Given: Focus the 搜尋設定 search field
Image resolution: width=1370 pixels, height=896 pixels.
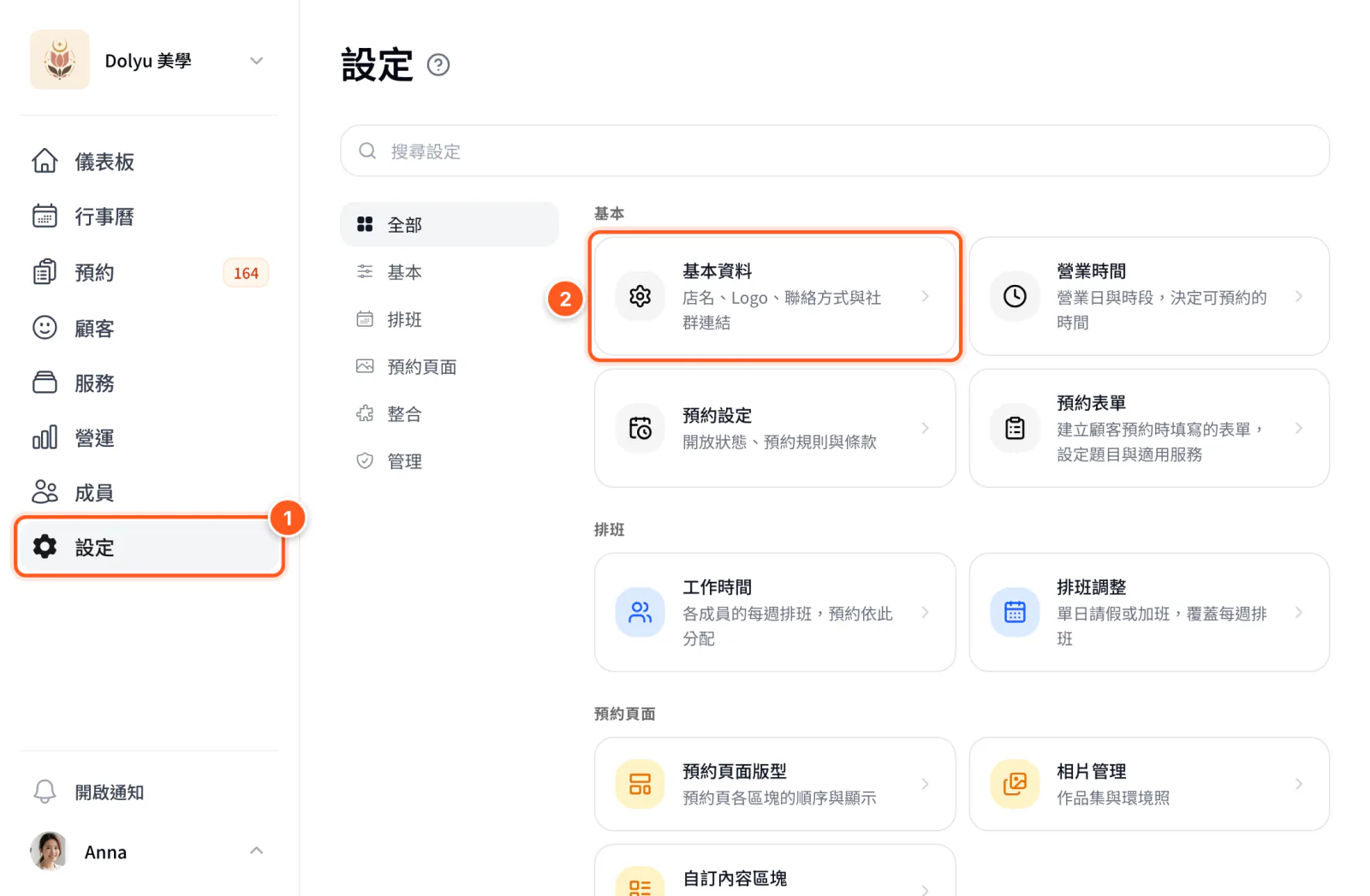Looking at the screenshot, I should point(835,151).
